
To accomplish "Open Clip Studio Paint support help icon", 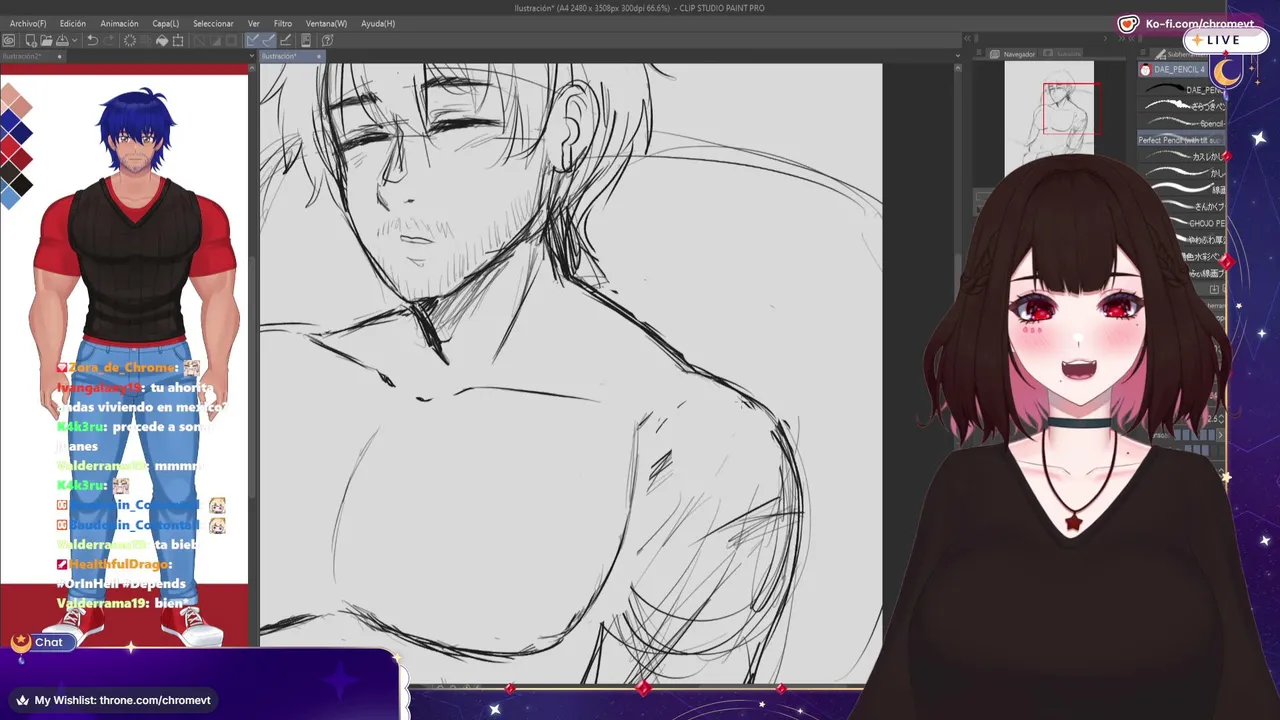I will coord(327,40).
